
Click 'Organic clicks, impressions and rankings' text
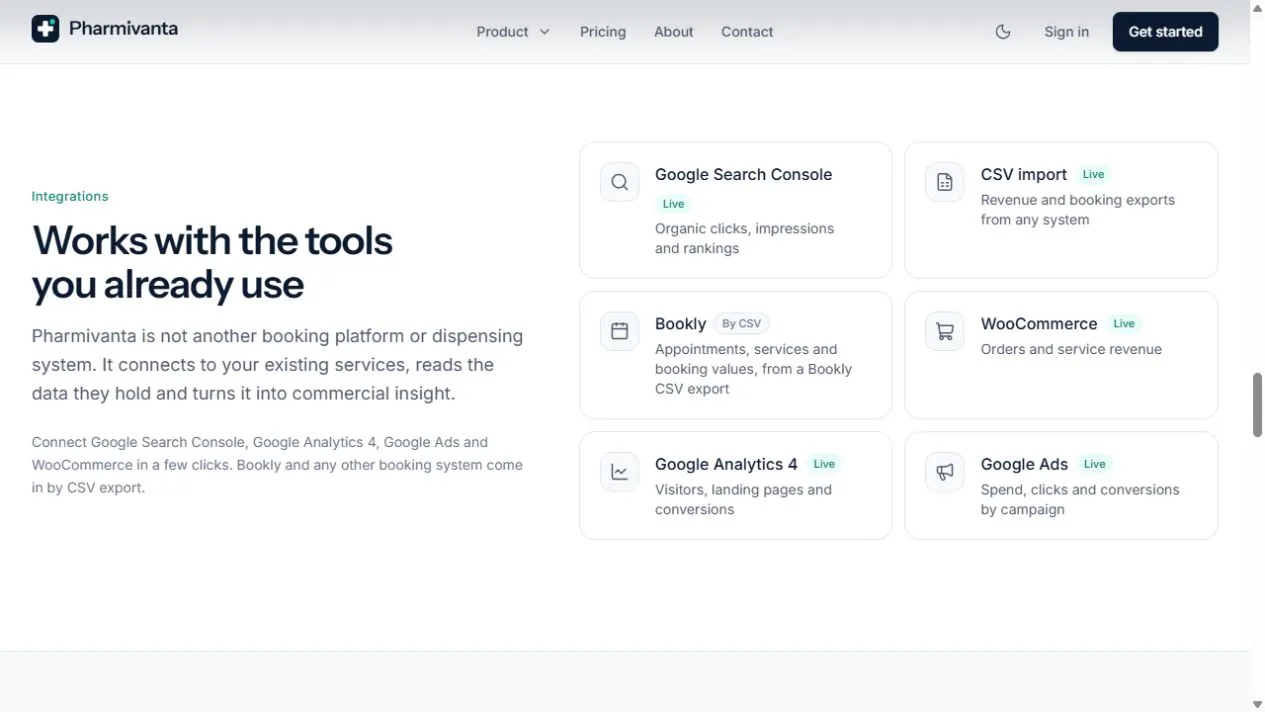(x=744, y=238)
